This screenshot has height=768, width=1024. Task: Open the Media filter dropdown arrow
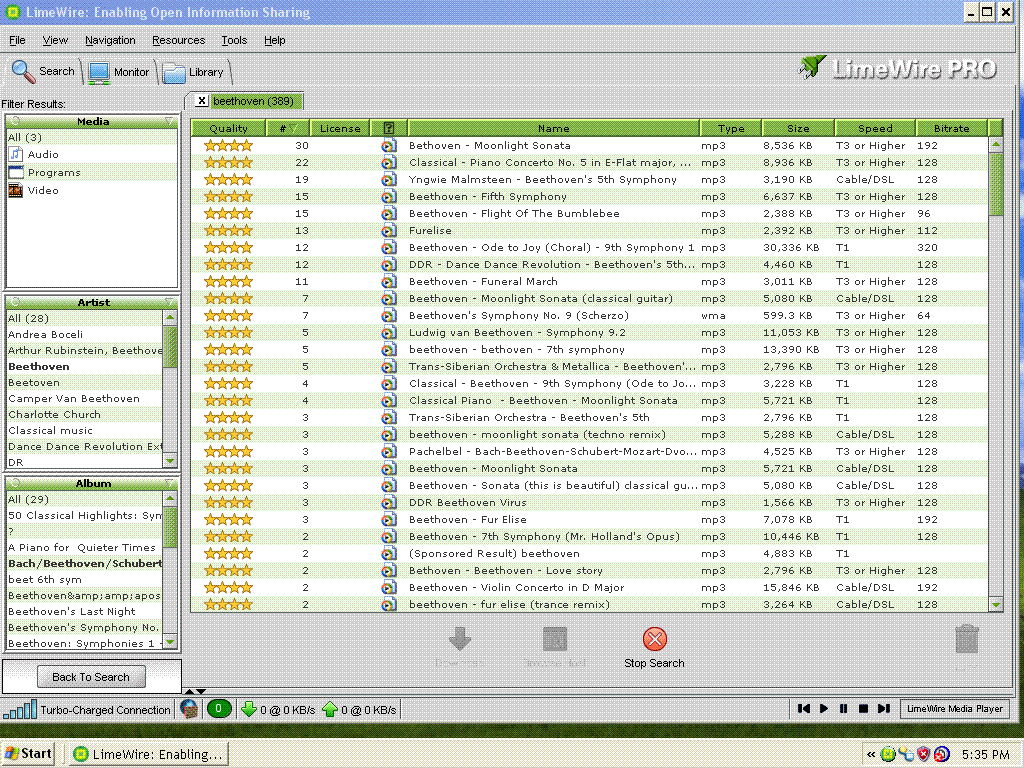(170, 121)
